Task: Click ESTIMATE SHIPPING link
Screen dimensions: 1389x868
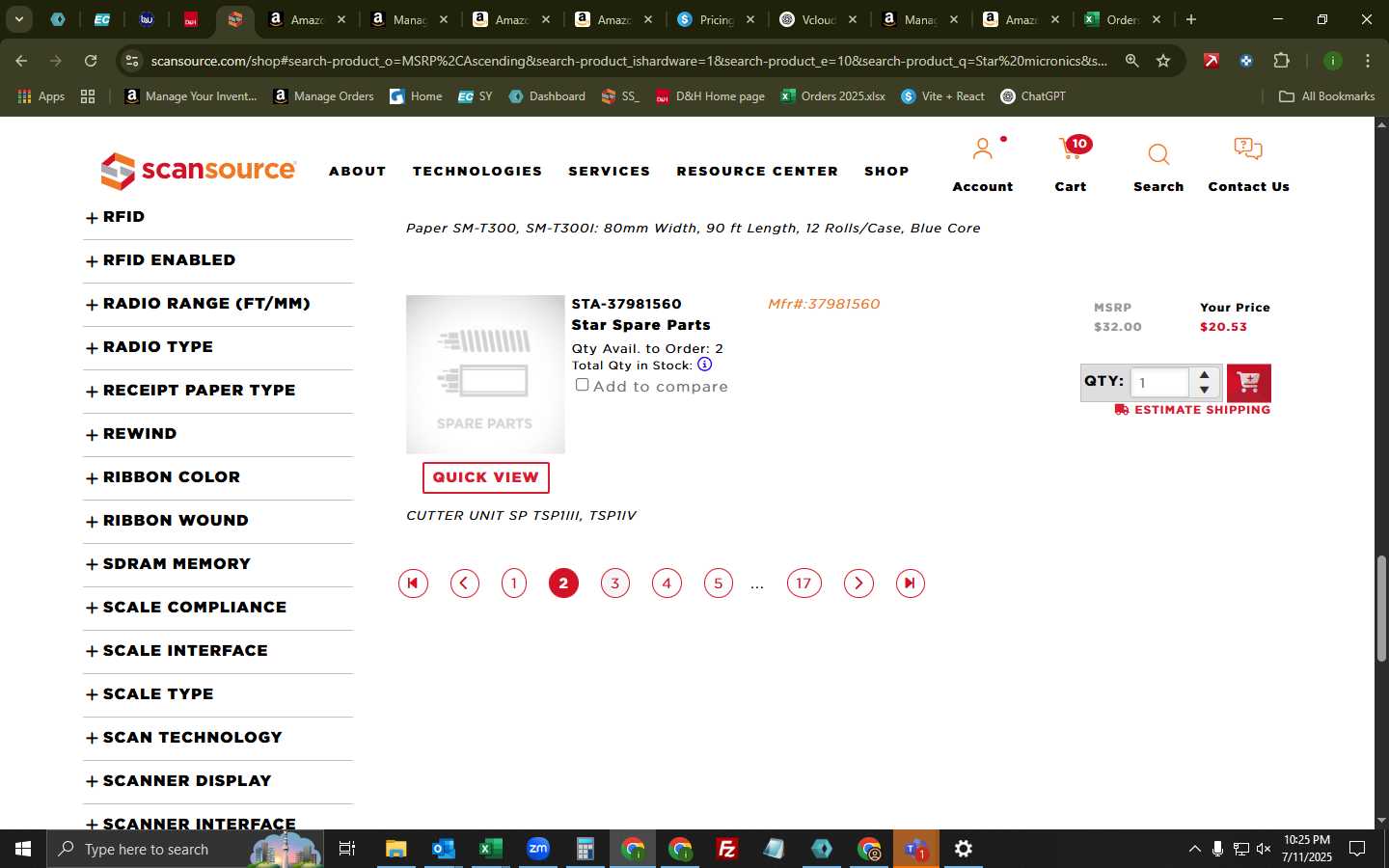Action: pos(1192,410)
